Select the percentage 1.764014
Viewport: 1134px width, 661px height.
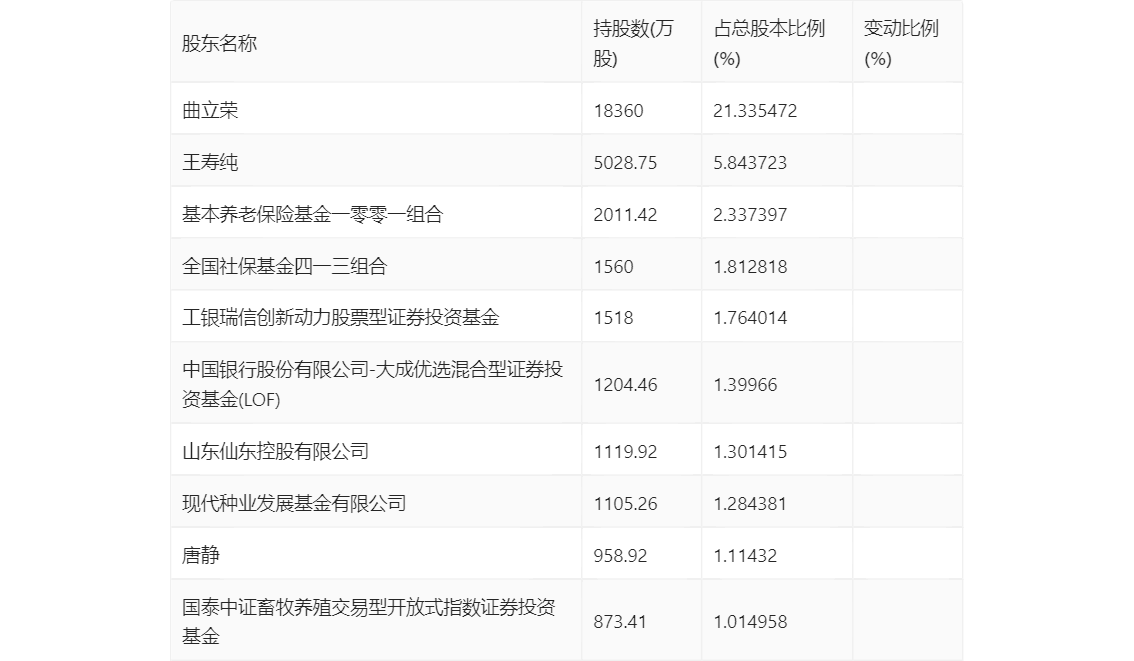pyautogui.click(x=750, y=317)
